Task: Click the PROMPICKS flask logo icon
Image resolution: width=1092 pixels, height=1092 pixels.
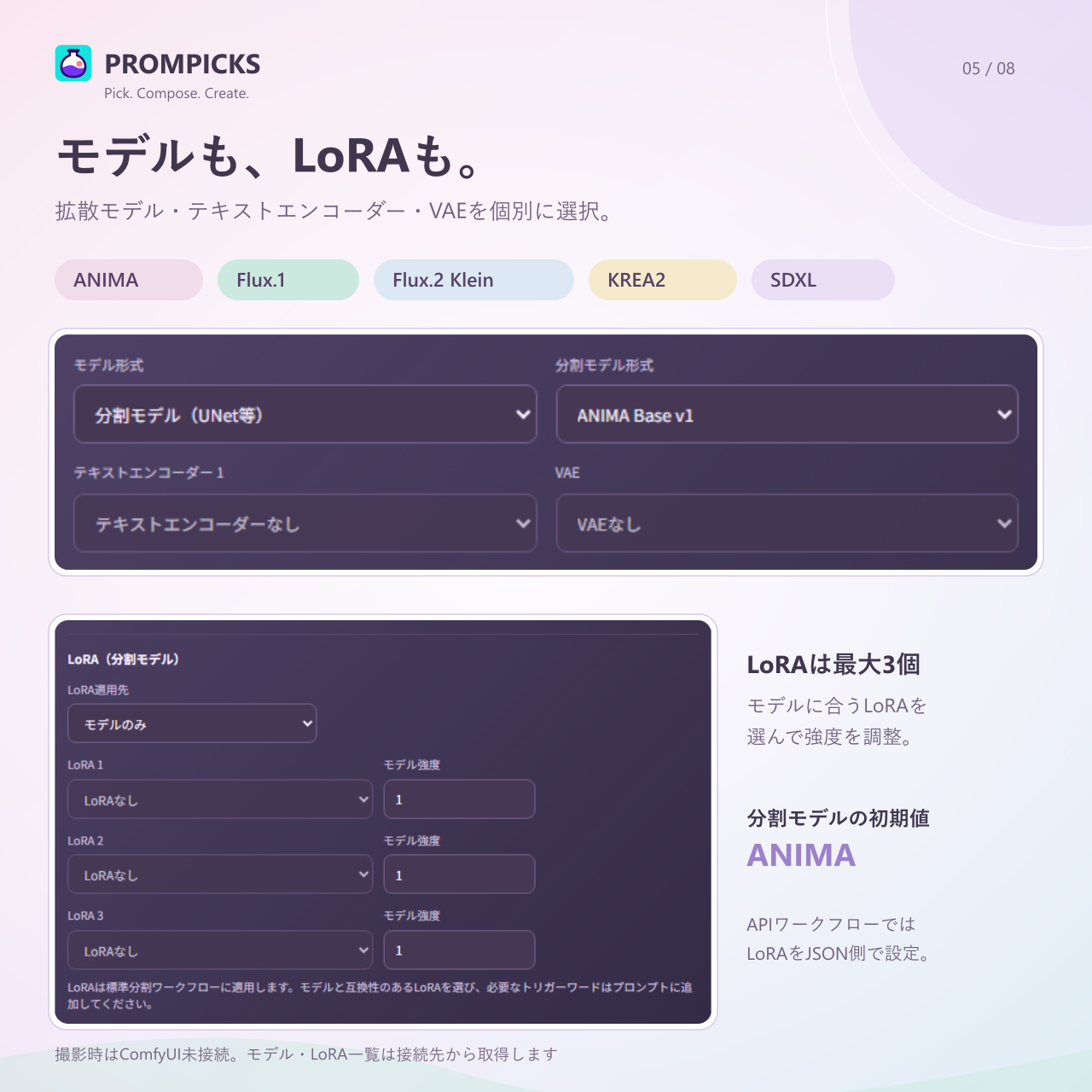Action: 73,63
